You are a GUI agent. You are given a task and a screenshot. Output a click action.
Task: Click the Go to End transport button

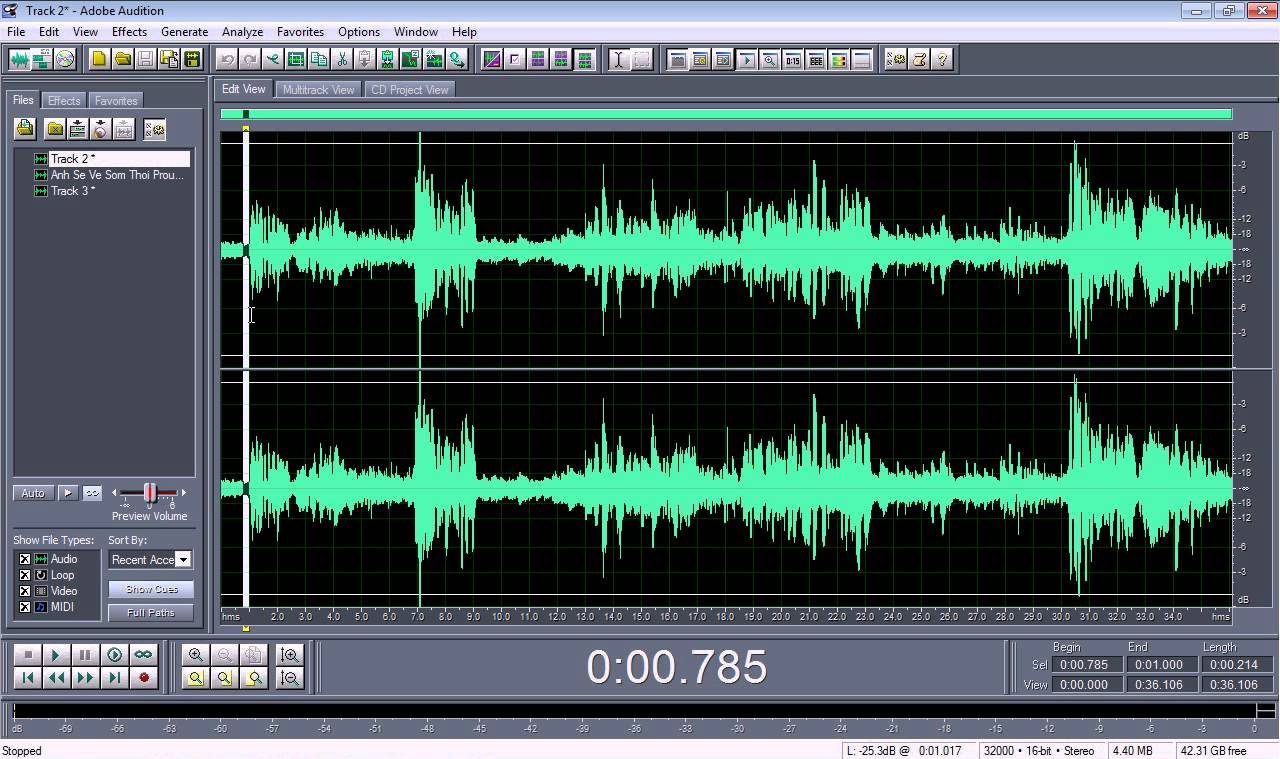click(115, 678)
